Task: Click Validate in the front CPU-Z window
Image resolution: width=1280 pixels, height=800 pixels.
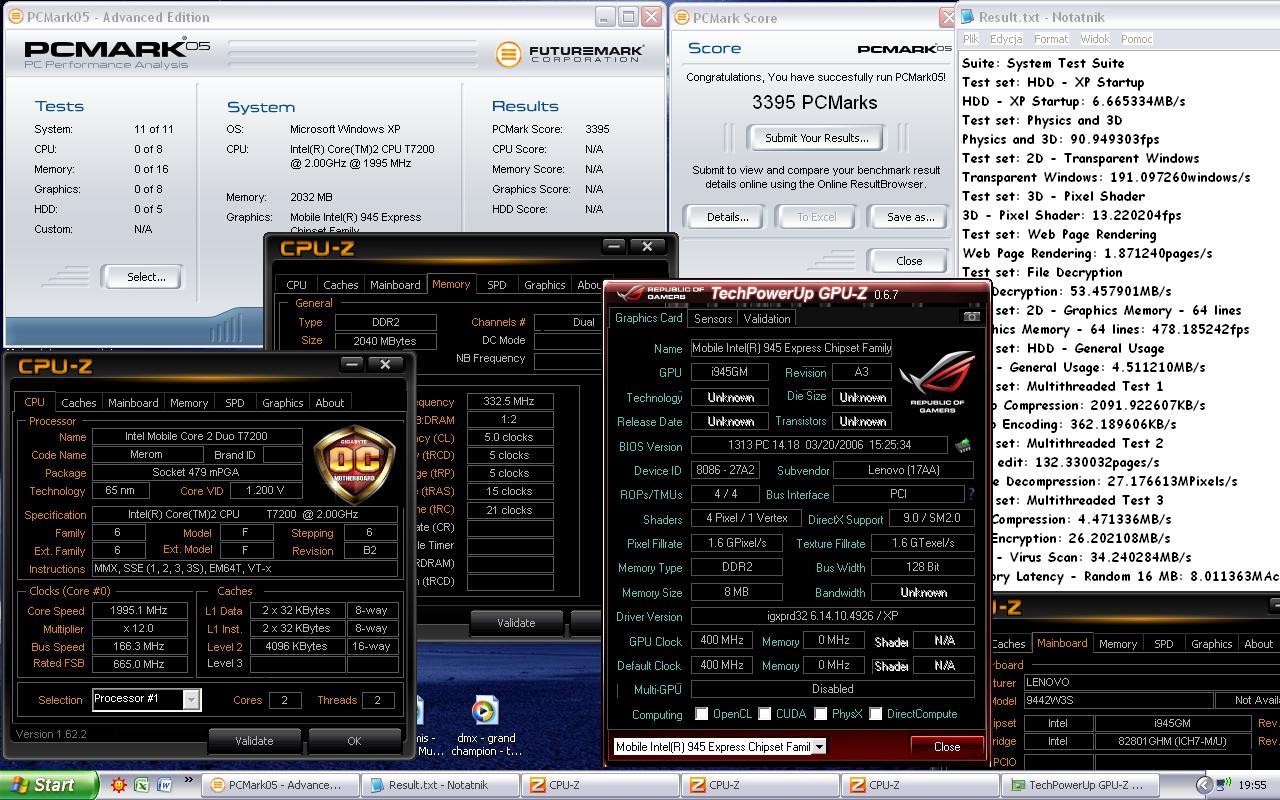Action: point(254,741)
